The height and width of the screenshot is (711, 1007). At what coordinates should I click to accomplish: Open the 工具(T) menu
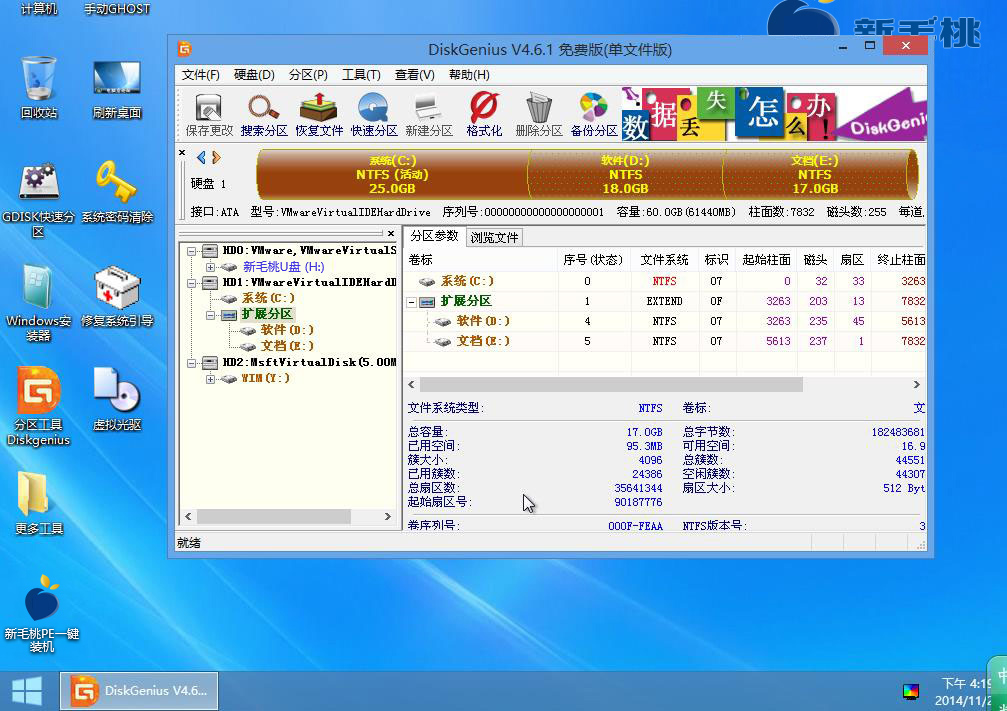pos(362,75)
